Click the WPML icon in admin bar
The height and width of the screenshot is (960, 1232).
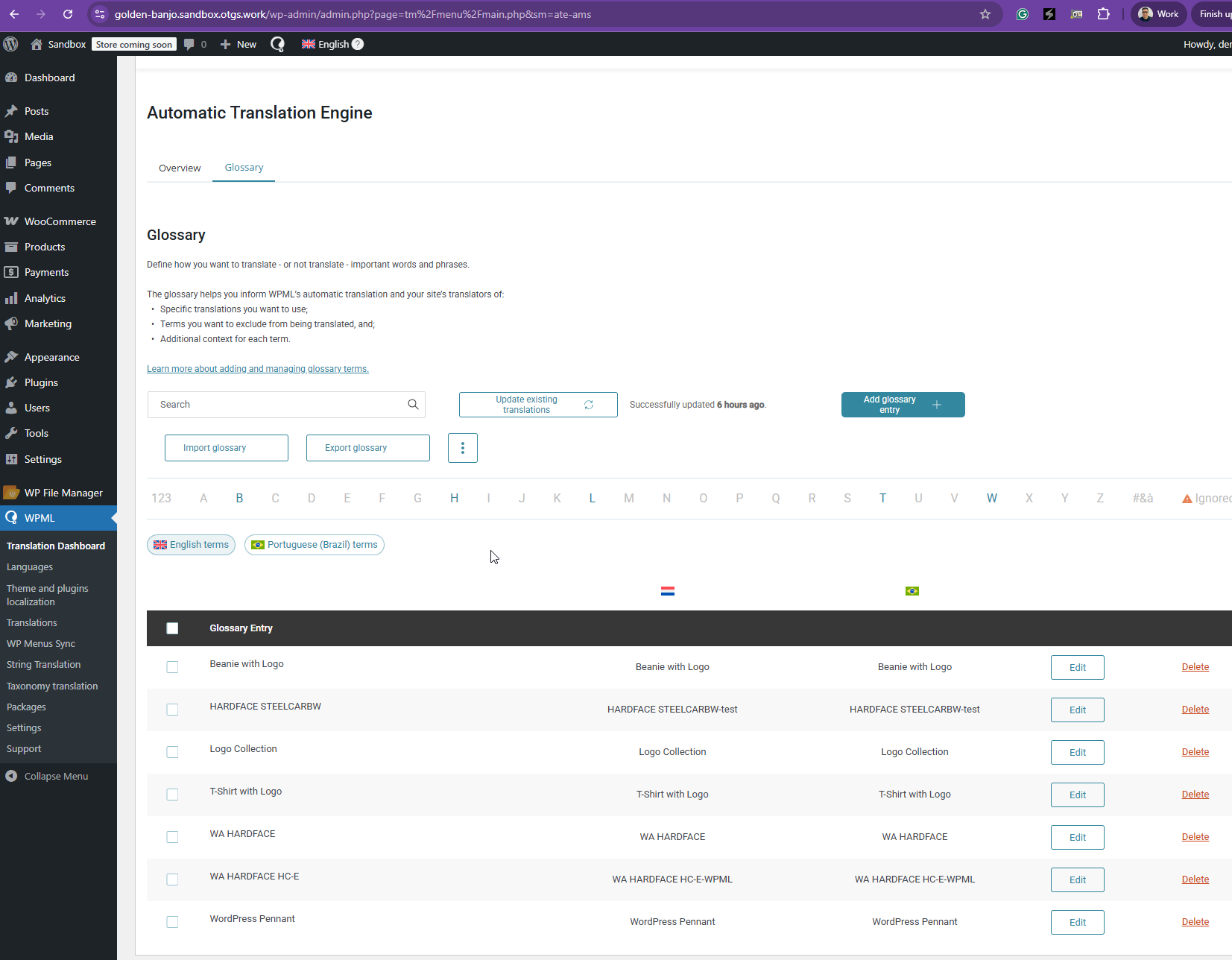277,44
